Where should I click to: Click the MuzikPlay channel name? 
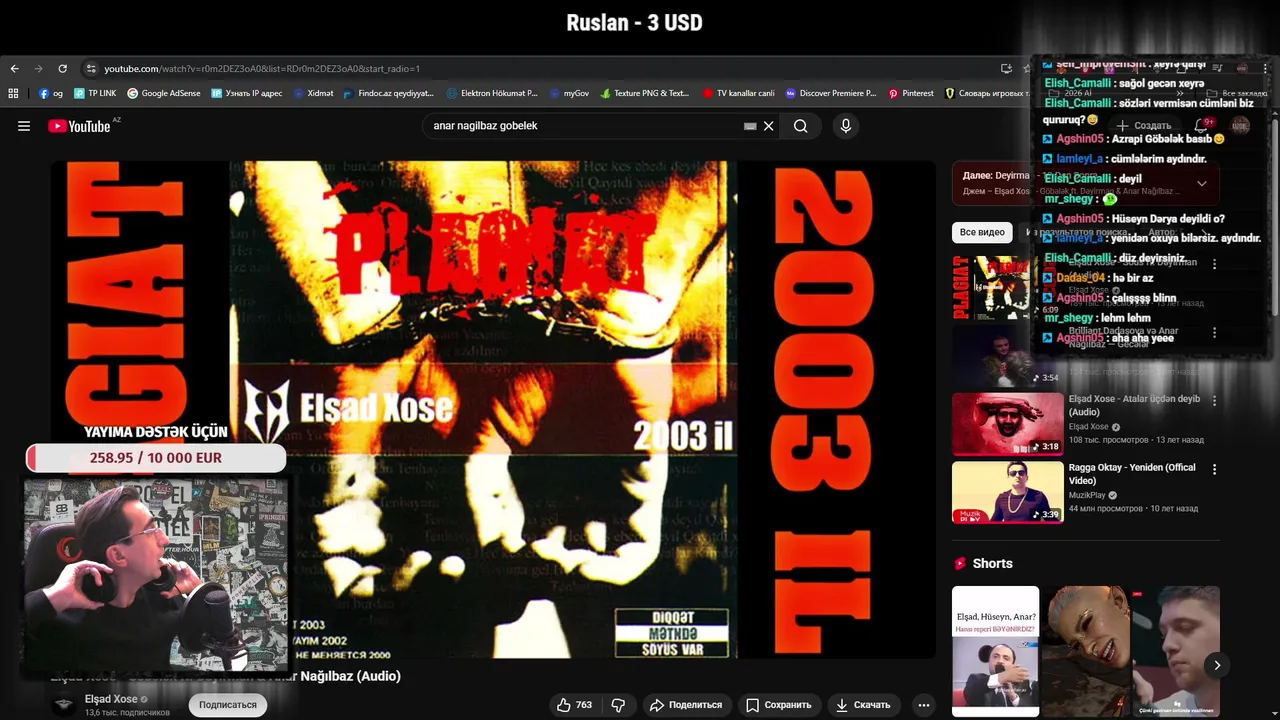(1087, 495)
